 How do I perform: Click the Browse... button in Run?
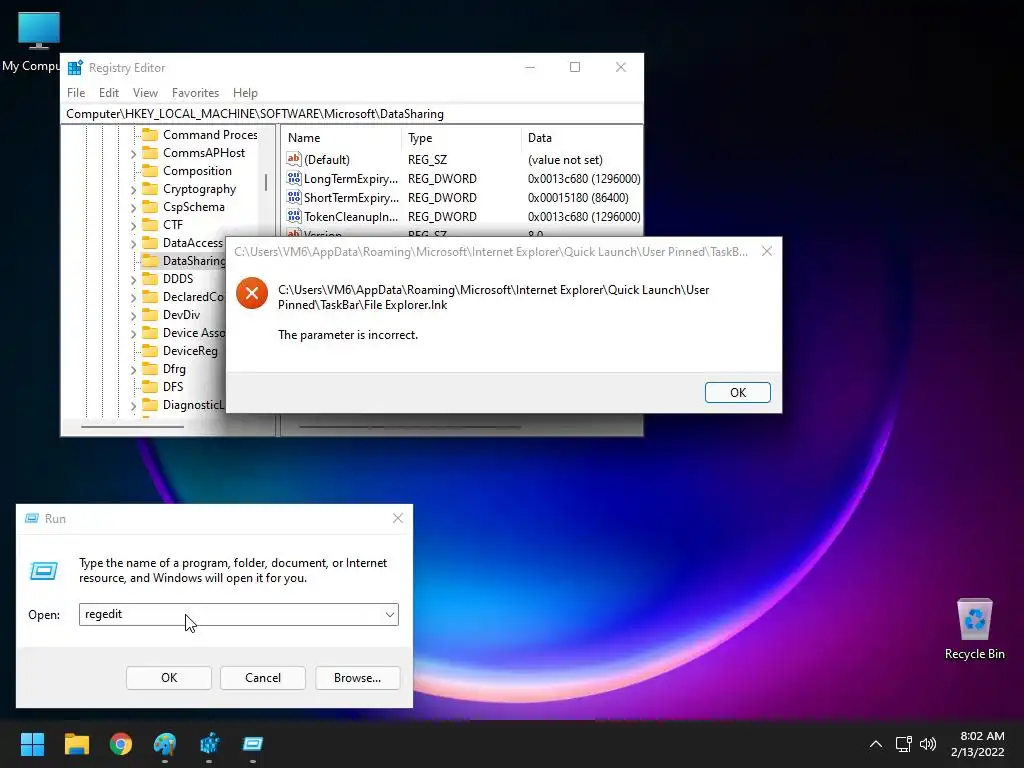[x=357, y=678]
